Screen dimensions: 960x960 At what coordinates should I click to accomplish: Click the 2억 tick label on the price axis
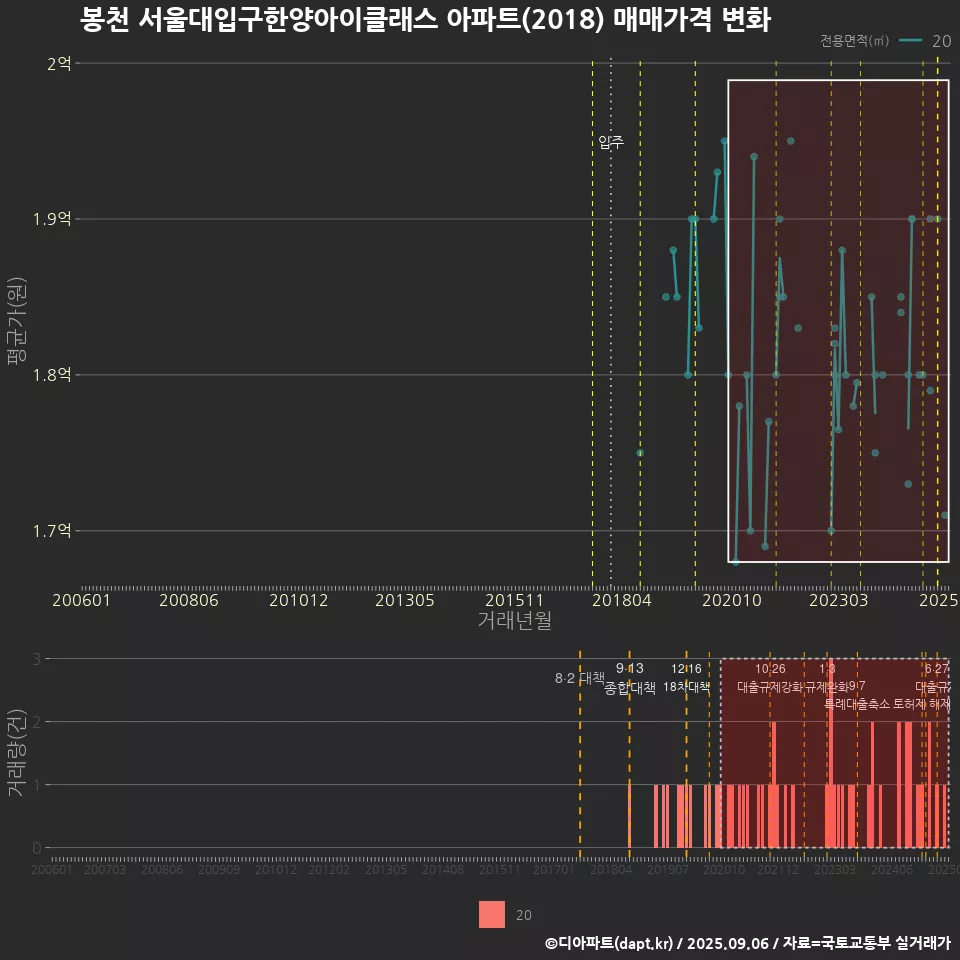pyautogui.click(x=59, y=63)
